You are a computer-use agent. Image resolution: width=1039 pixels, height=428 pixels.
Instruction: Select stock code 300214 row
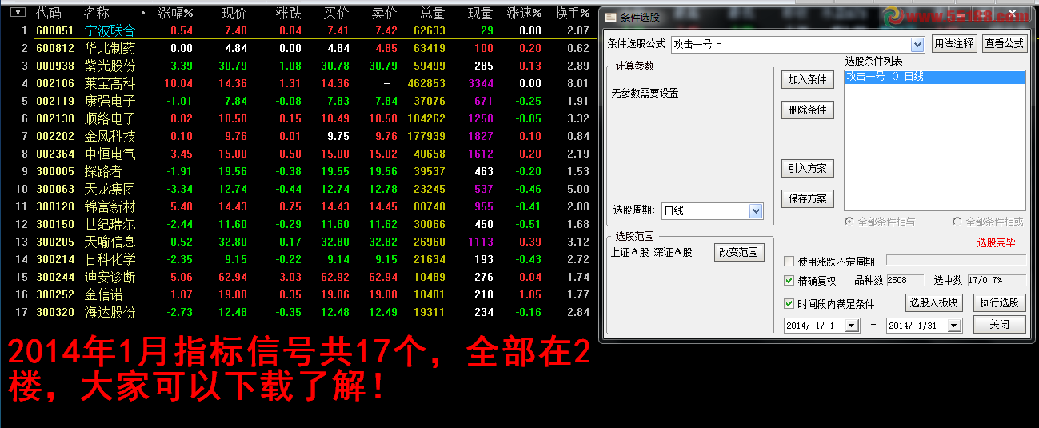(x=56, y=260)
